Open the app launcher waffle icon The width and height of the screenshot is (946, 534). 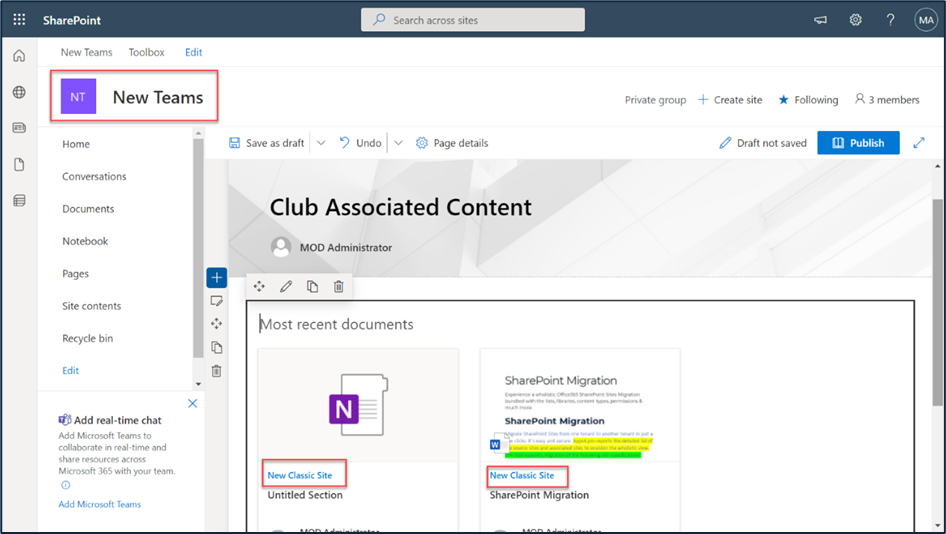(x=19, y=19)
